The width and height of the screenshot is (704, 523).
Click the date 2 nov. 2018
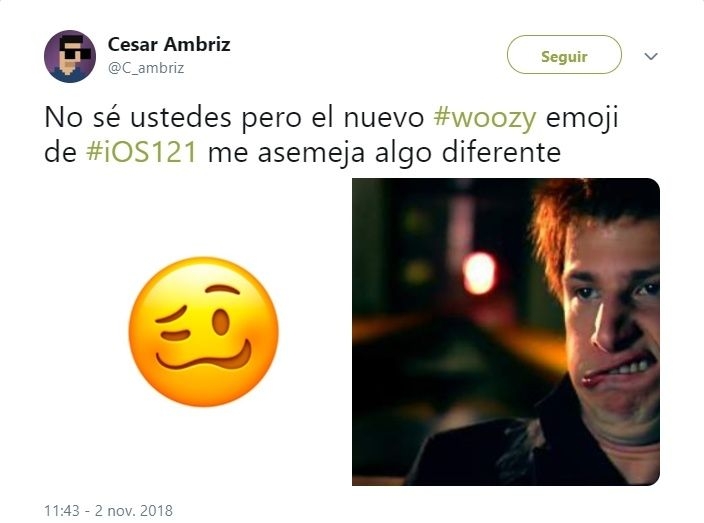click(x=134, y=510)
